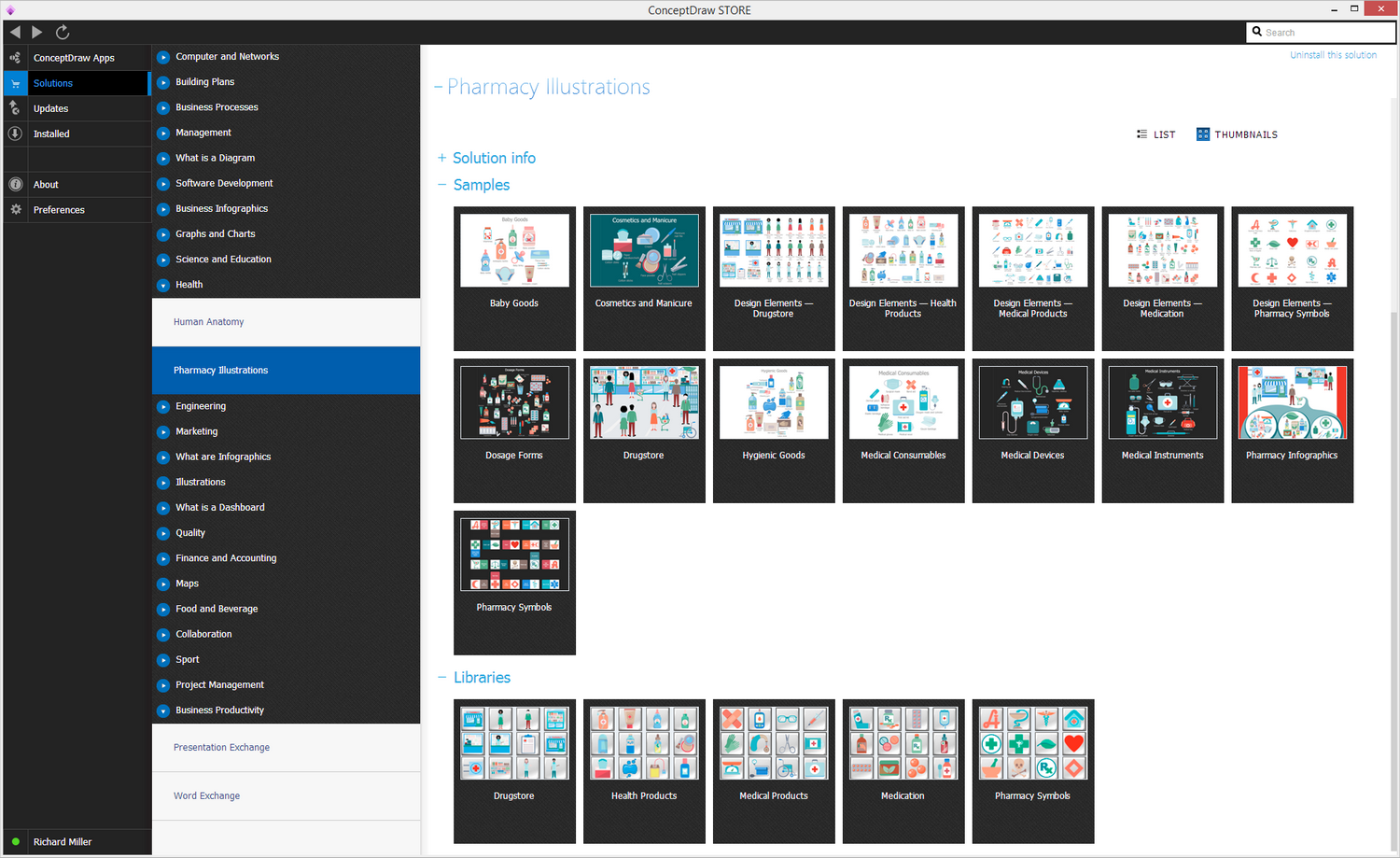
Task: Click the Installed download icon
Action: click(15, 134)
